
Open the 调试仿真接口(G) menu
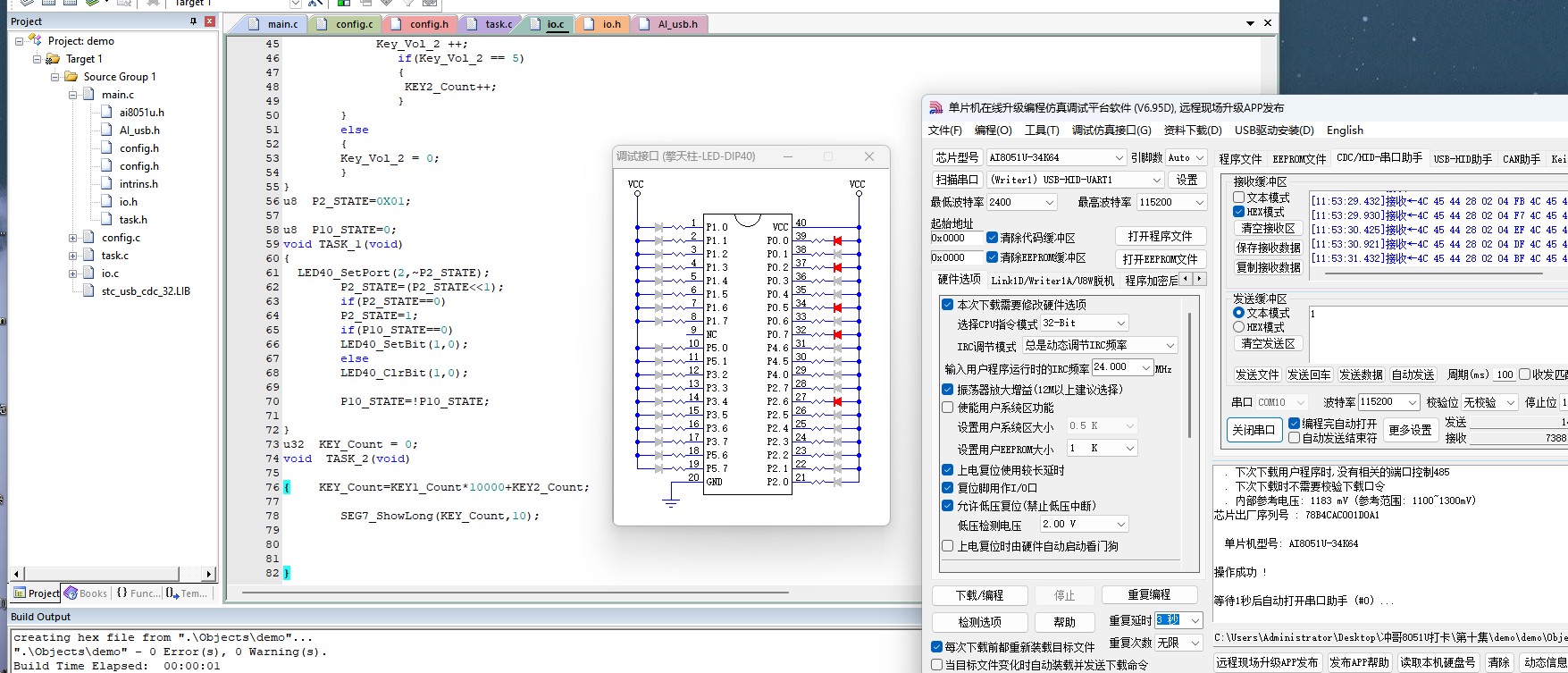[1111, 130]
